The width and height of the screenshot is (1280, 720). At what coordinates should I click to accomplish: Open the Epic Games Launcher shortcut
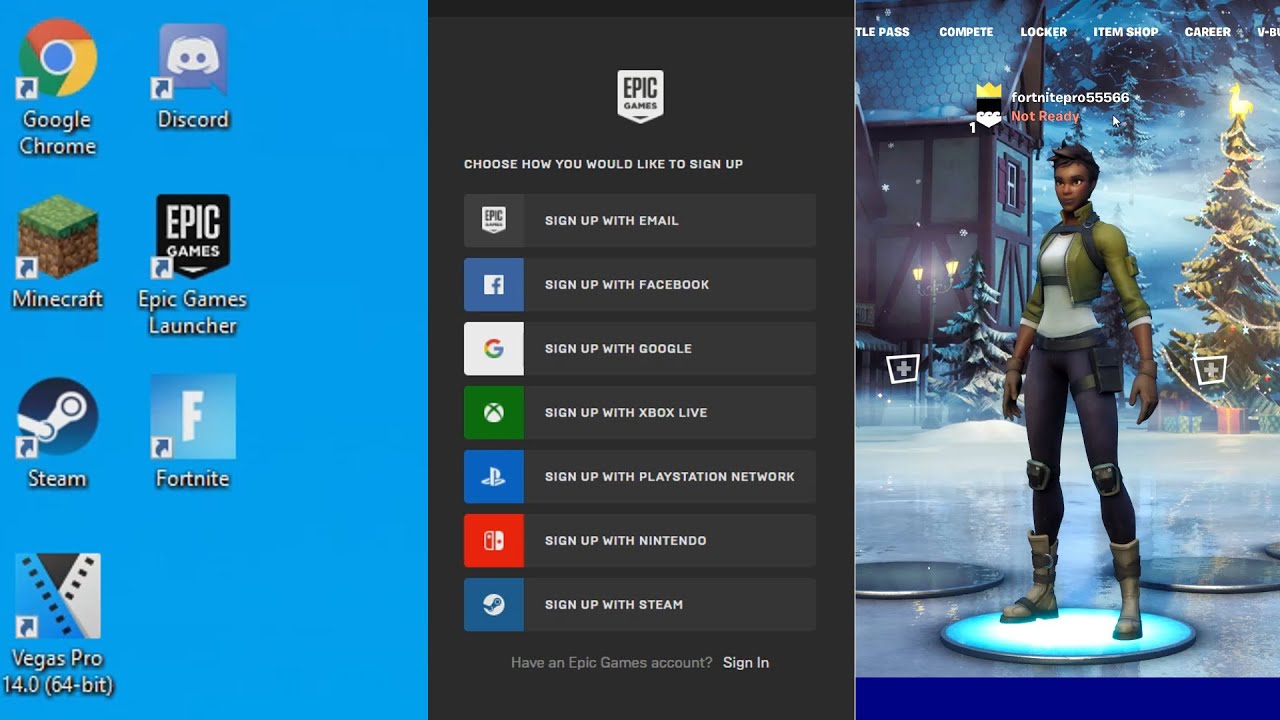(193, 265)
